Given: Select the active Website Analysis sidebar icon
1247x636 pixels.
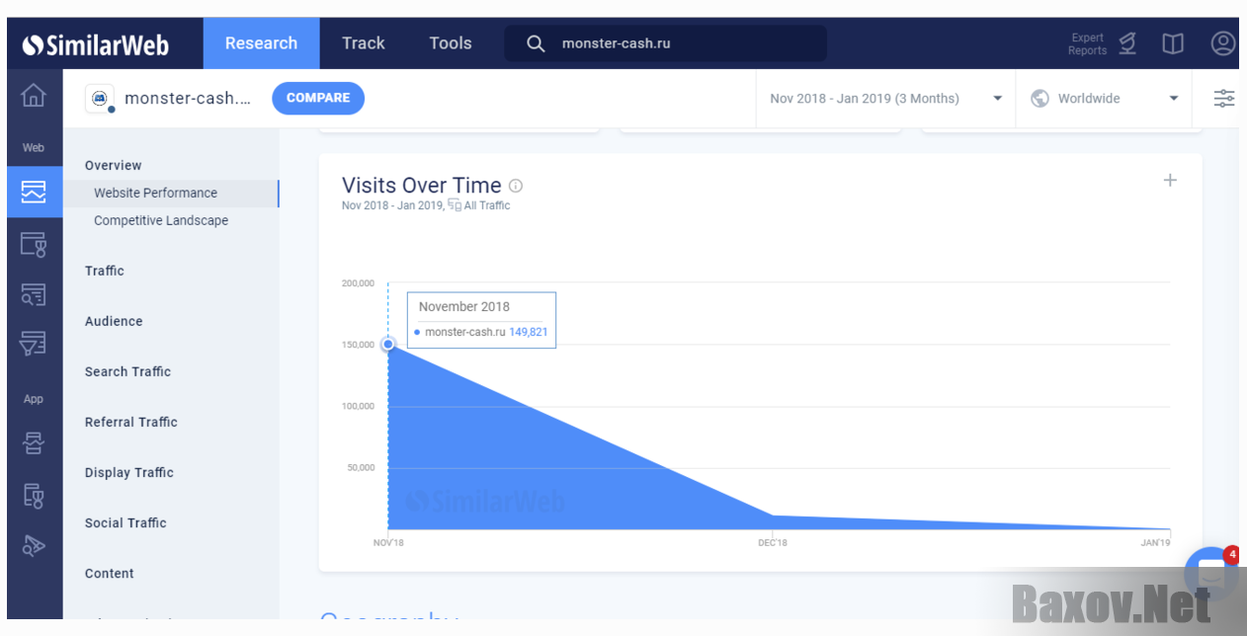Looking at the screenshot, I should 34,191.
